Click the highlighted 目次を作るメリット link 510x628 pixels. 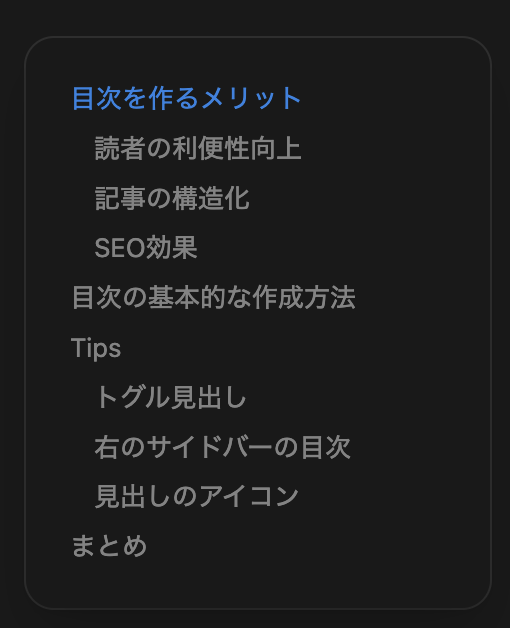pyautogui.click(x=186, y=98)
